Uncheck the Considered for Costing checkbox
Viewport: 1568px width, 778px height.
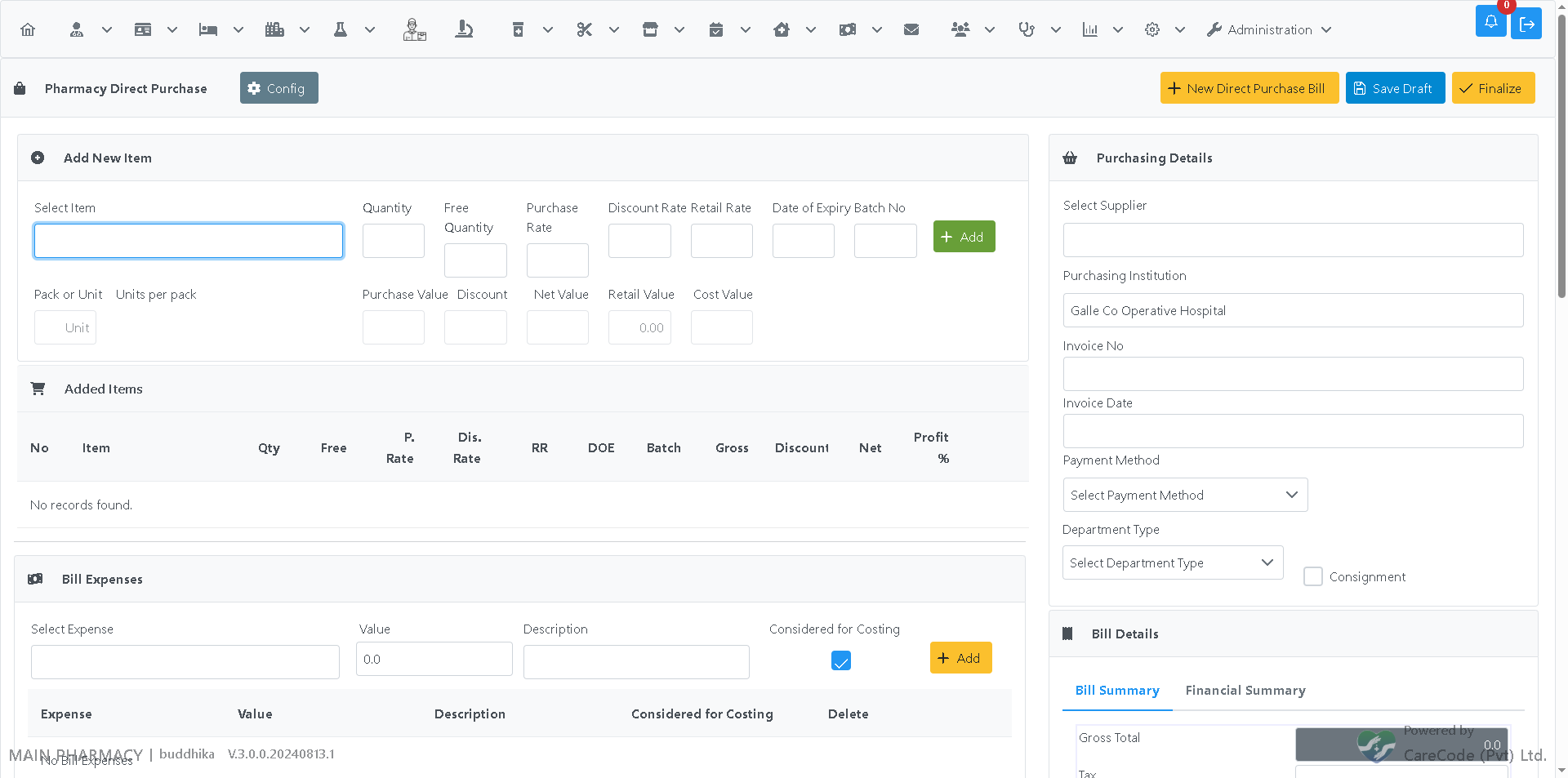[841, 660]
